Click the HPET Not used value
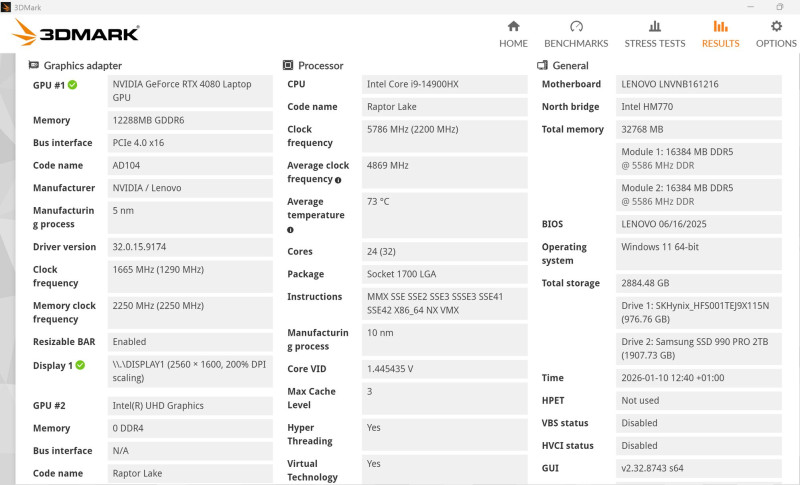Screen dimensions: 800x485 [698, 400]
